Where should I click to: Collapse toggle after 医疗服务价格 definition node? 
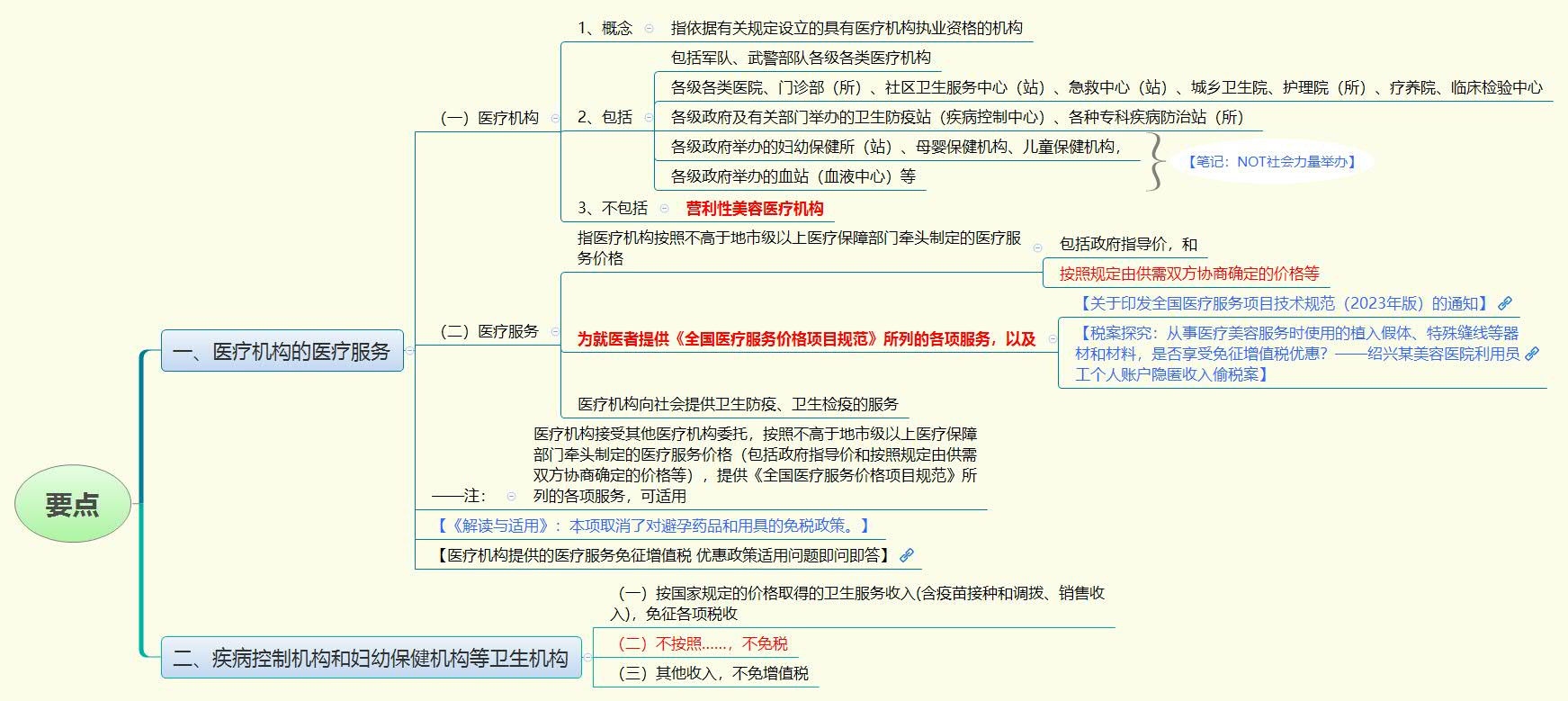click(1037, 247)
